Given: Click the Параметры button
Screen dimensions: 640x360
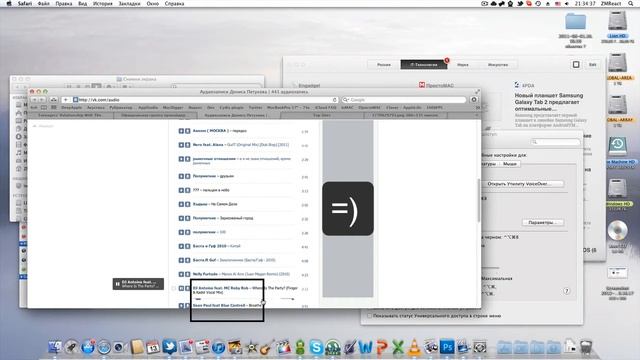Looking at the screenshot, I should click(x=543, y=222).
